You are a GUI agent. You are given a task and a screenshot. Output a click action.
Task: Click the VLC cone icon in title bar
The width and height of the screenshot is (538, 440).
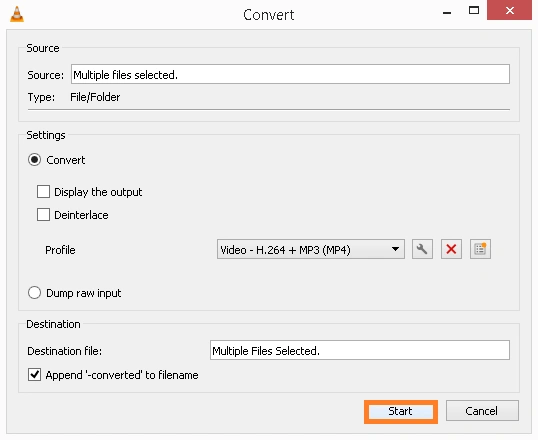pos(17,14)
